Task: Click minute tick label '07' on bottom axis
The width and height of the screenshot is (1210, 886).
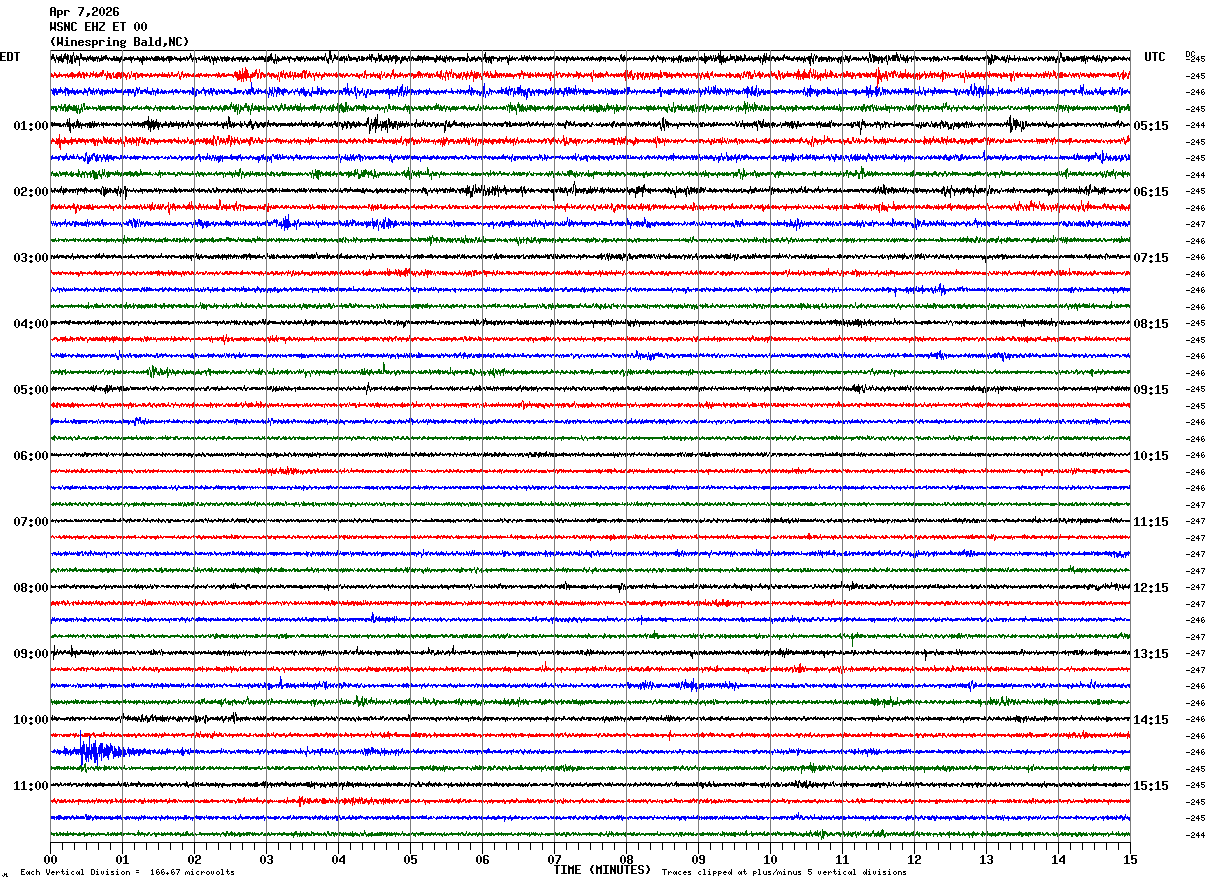Action: coord(554,859)
